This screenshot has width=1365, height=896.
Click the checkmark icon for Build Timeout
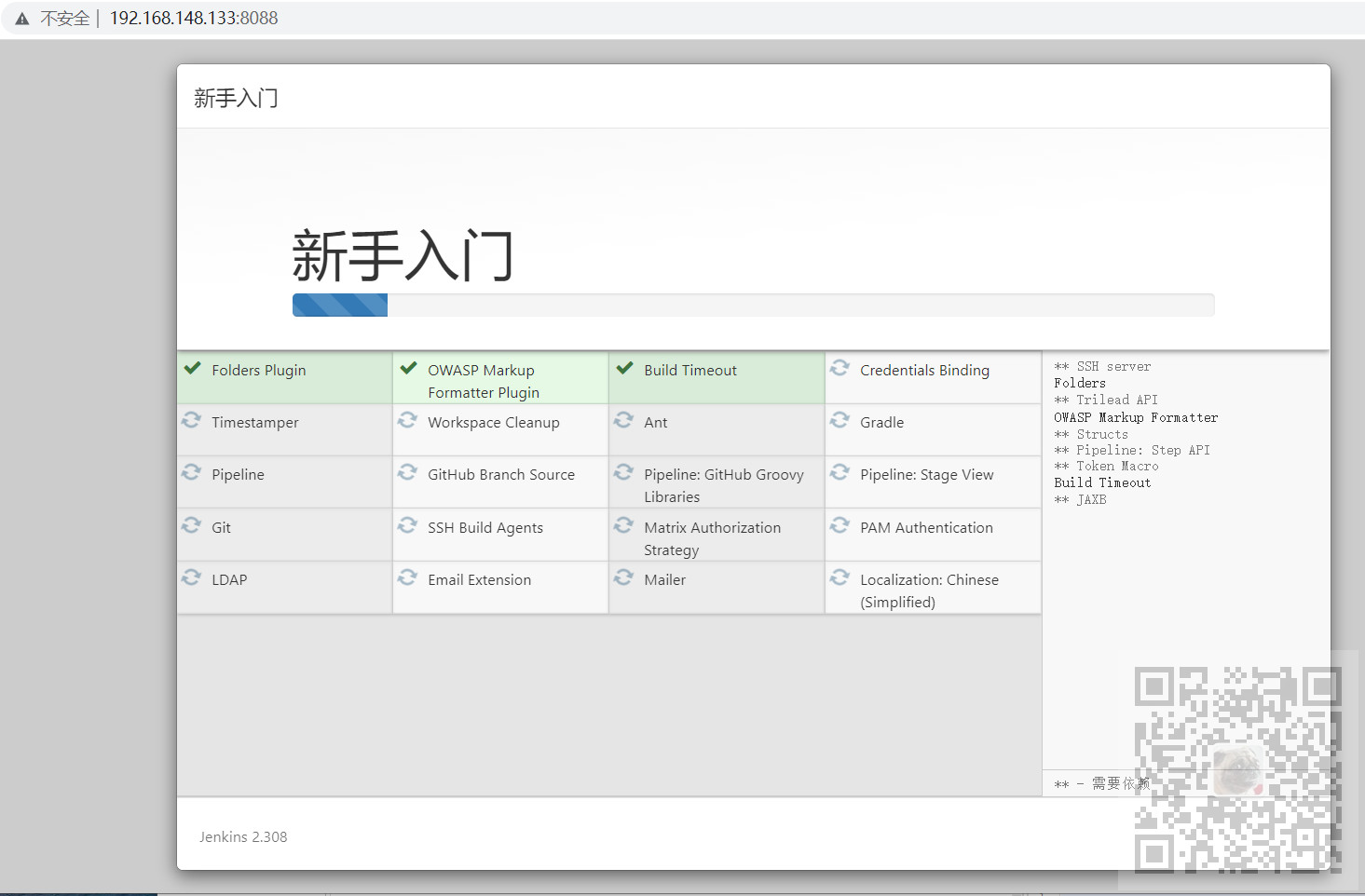pyautogui.click(x=624, y=368)
